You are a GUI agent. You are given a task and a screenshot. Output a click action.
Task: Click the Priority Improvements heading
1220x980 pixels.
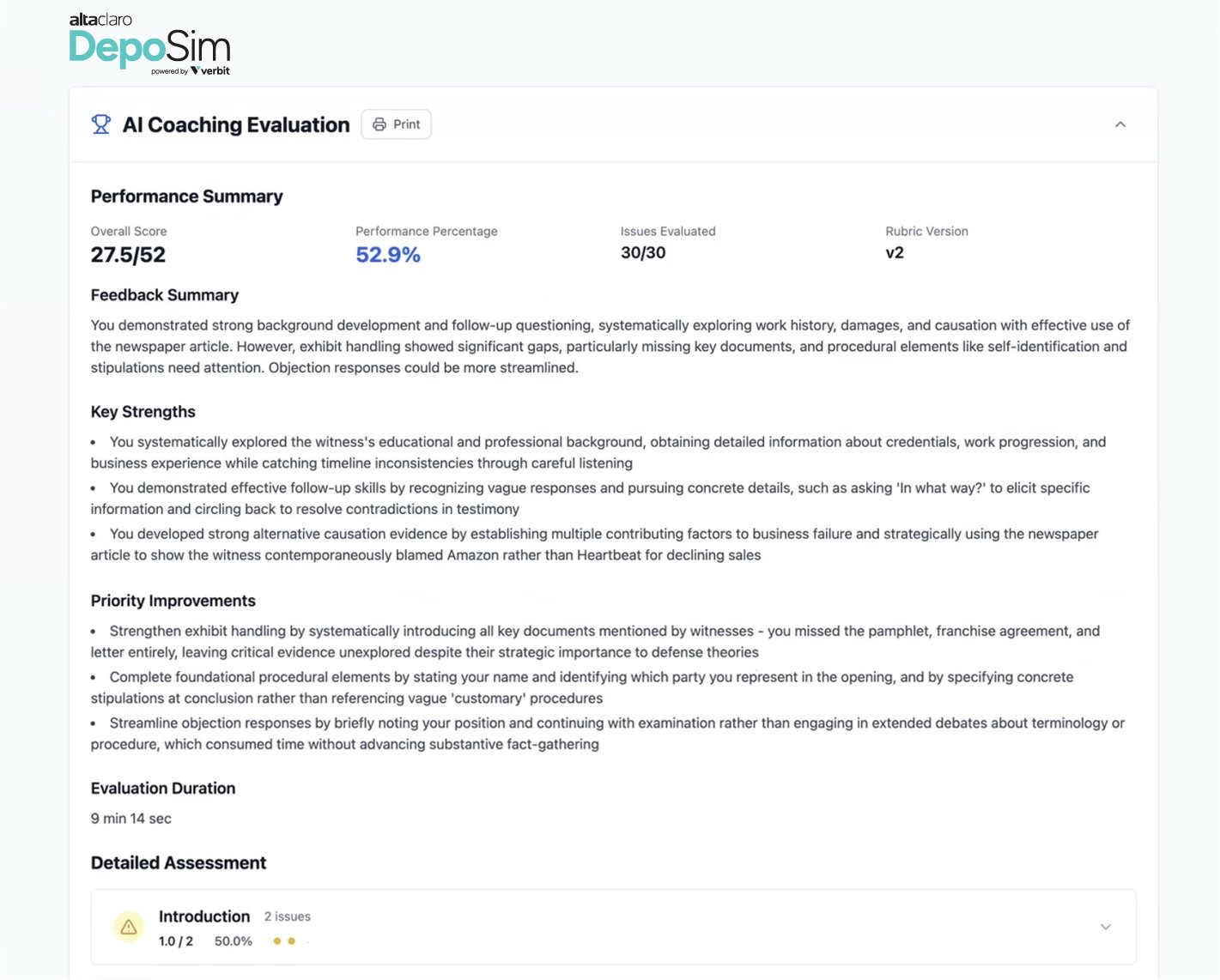click(173, 601)
